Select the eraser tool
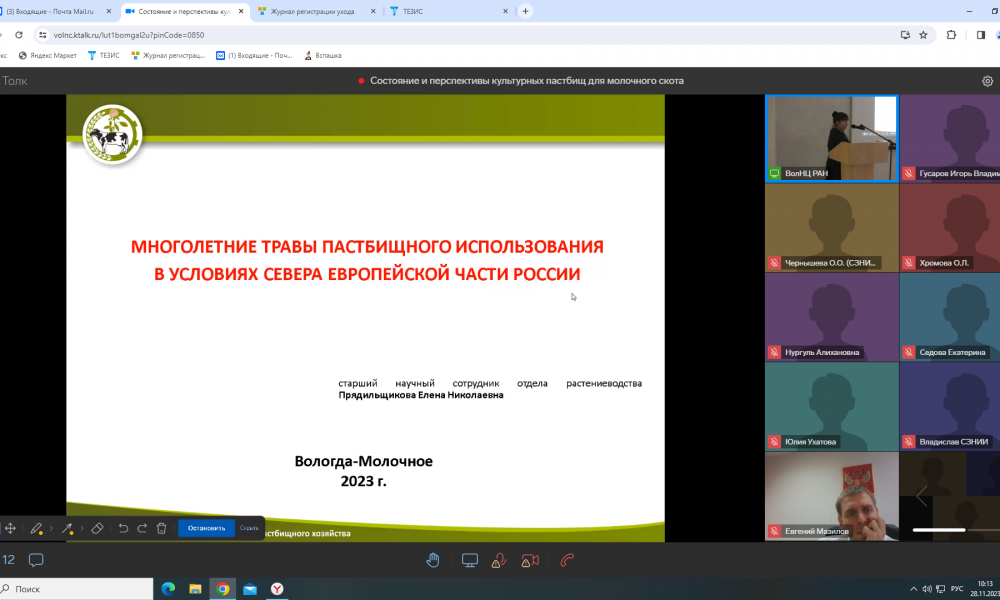This screenshot has height=600, width=1000. point(97,528)
